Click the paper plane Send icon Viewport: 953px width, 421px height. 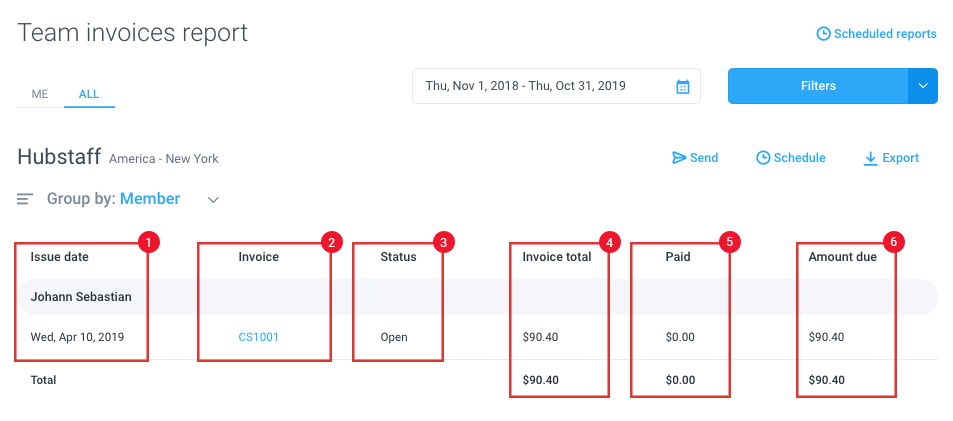679,158
